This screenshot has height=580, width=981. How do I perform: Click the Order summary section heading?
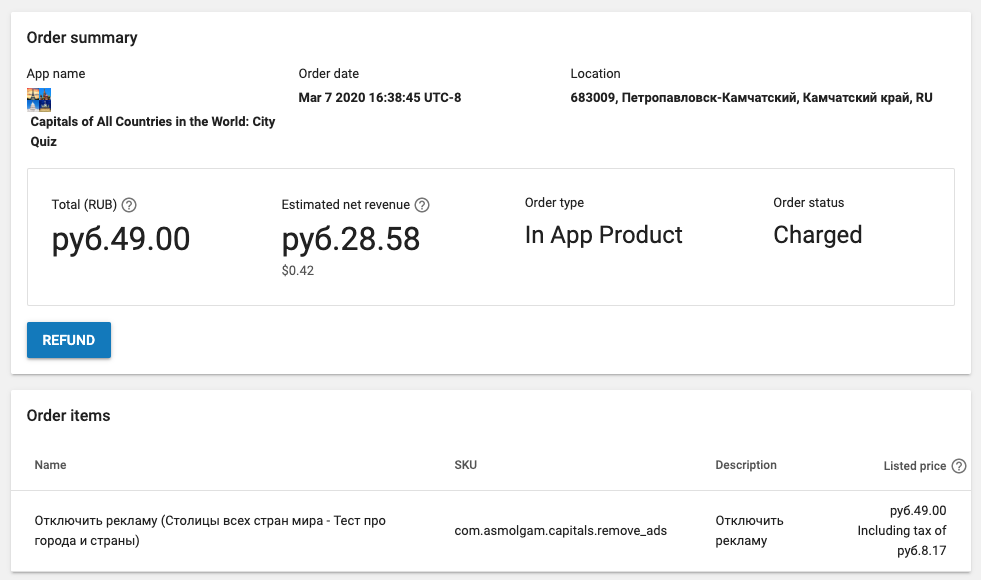(82, 38)
